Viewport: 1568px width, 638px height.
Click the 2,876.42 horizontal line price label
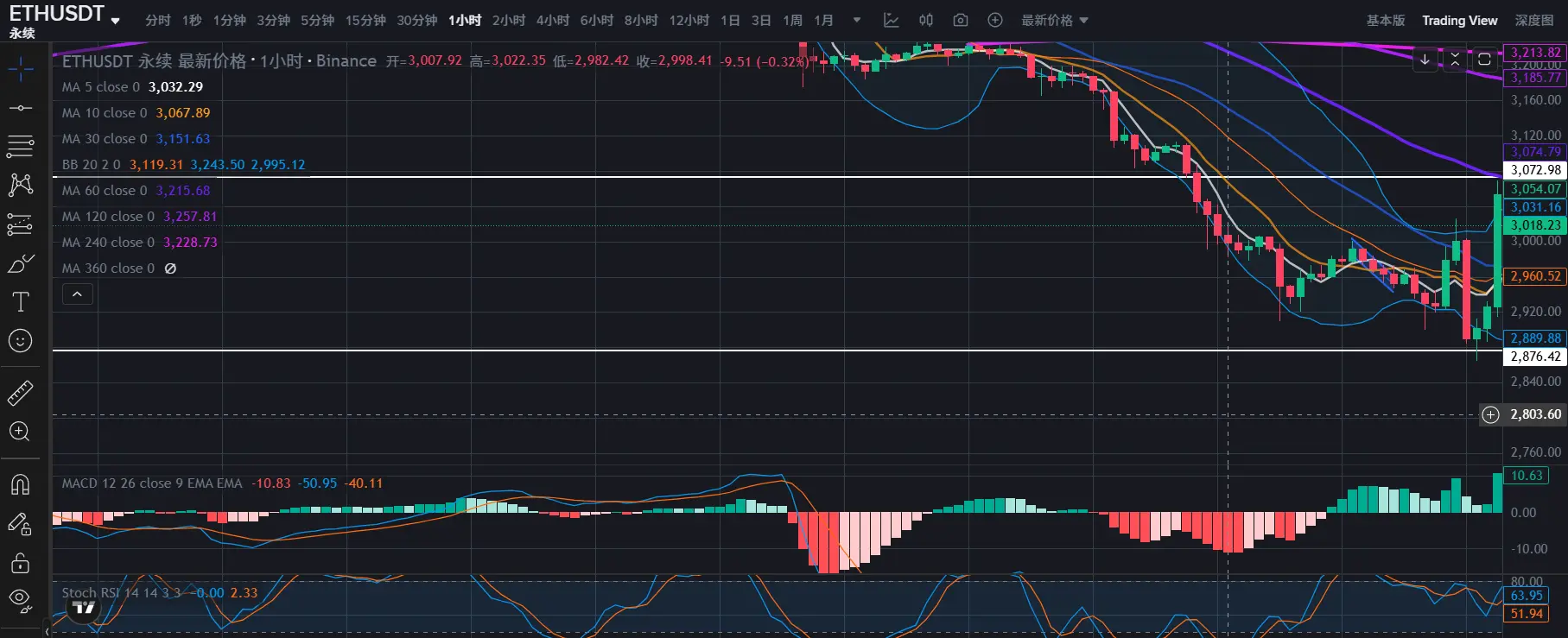pos(1535,357)
